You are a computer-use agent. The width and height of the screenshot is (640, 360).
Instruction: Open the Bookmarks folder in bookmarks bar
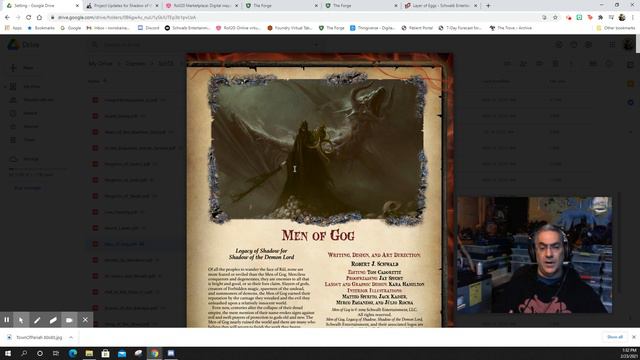41,28
